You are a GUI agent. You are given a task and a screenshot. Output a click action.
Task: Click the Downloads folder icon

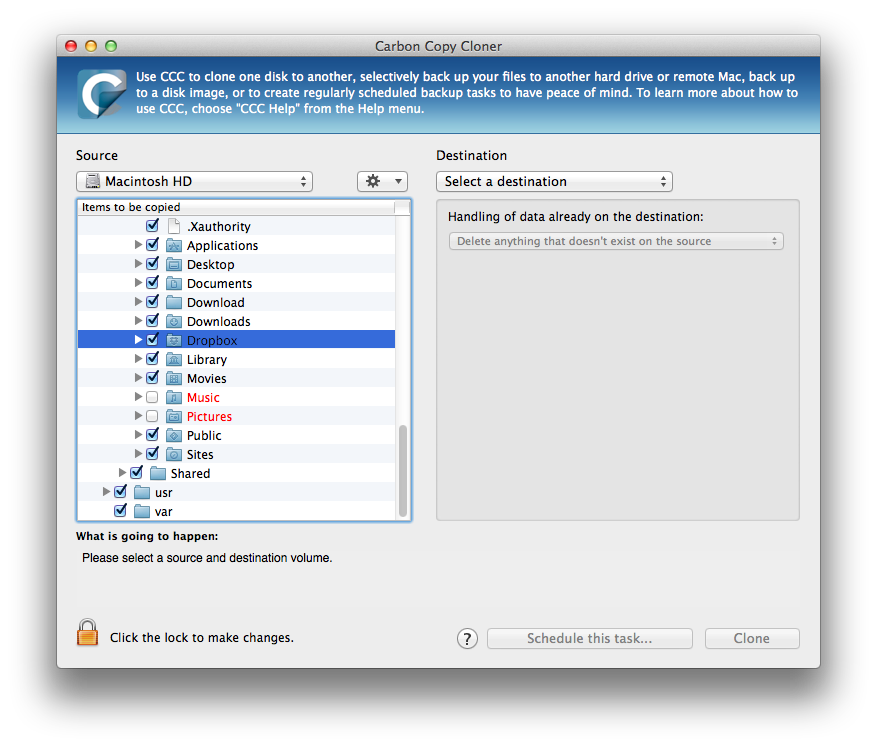coord(174,321)
